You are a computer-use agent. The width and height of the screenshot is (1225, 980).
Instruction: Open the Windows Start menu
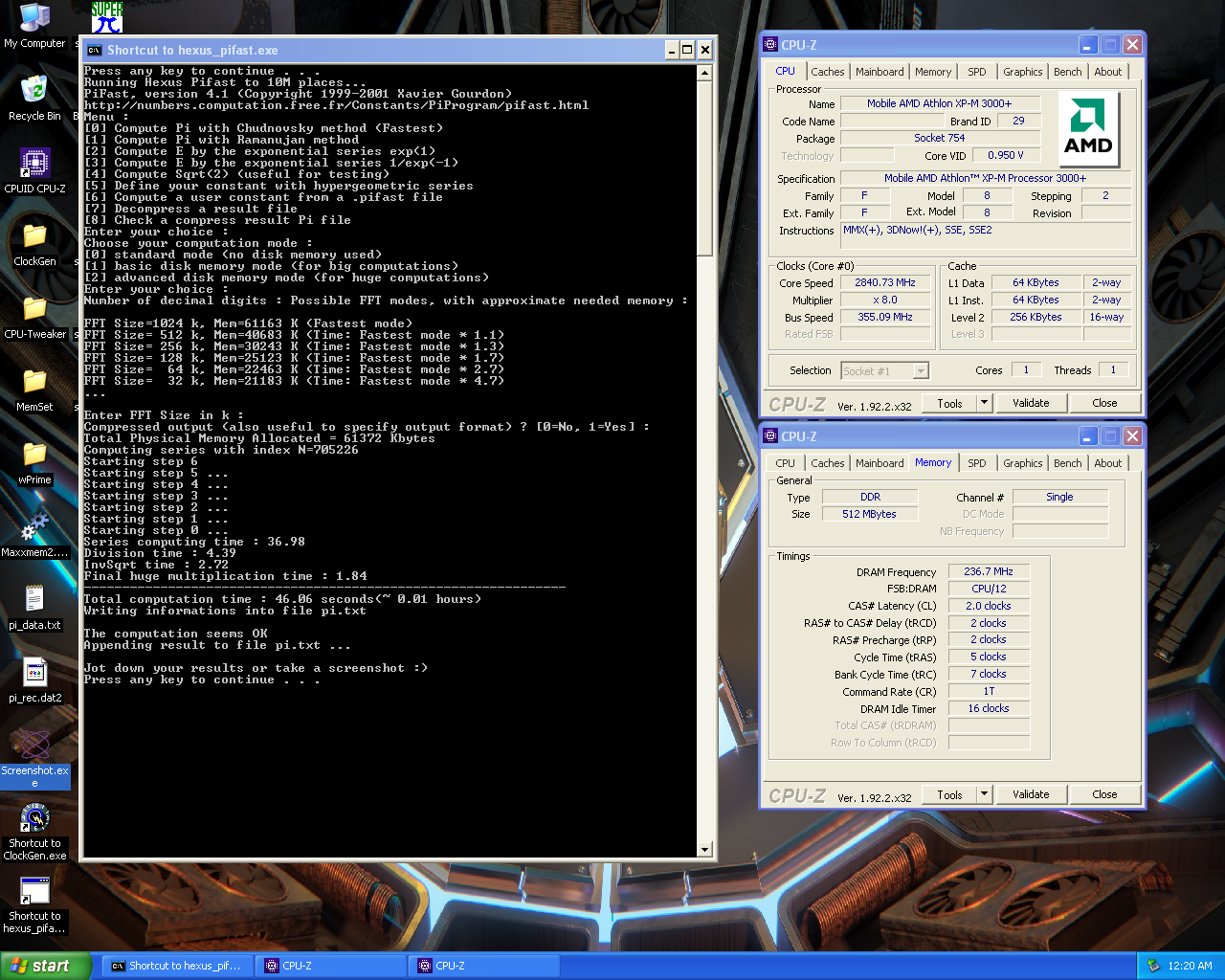(x=46, y=966)
